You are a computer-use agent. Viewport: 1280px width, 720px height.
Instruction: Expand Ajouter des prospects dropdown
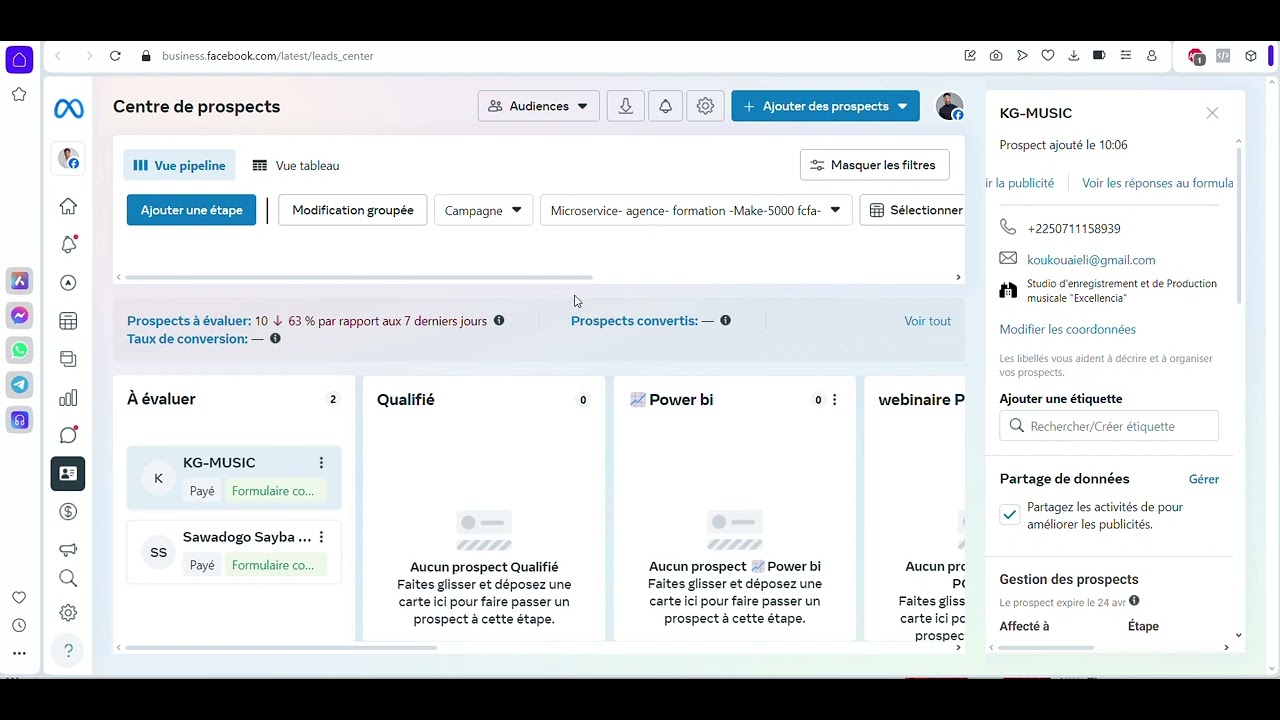902,106
